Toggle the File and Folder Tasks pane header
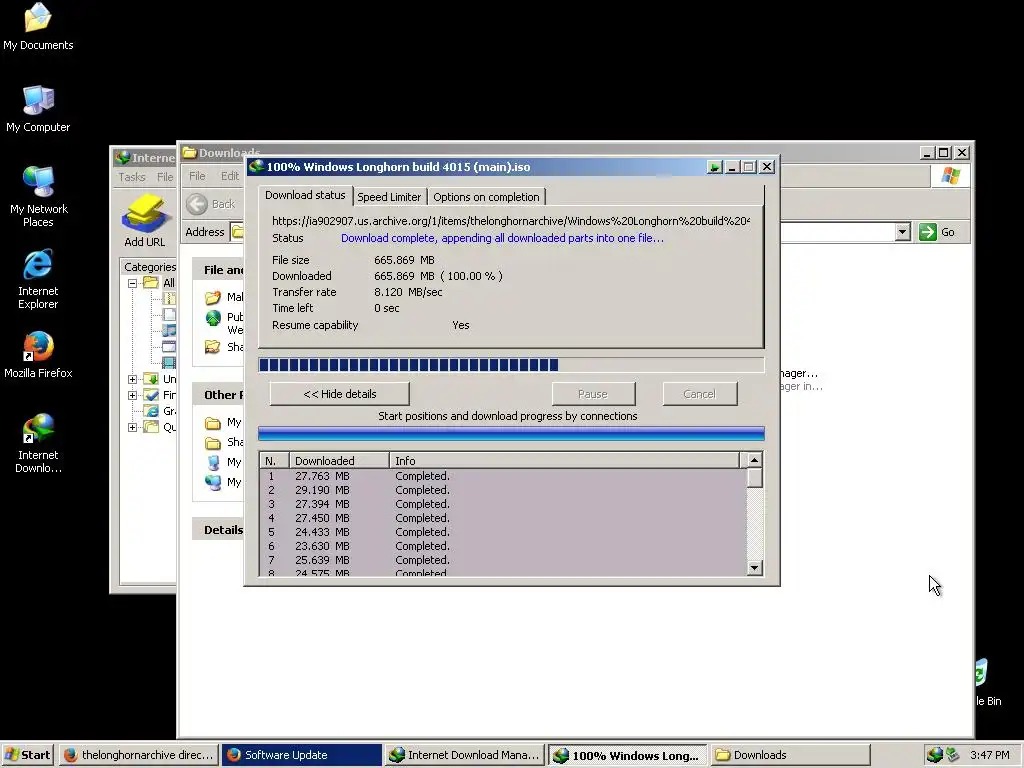 click(x=219, y=270)
